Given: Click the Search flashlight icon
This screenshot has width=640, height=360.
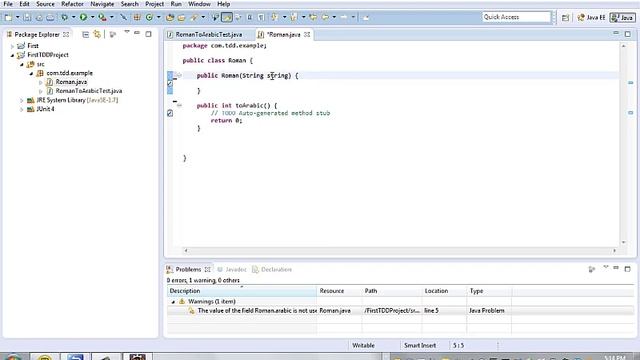Looking at the screenshot, I should click(194, 17).
